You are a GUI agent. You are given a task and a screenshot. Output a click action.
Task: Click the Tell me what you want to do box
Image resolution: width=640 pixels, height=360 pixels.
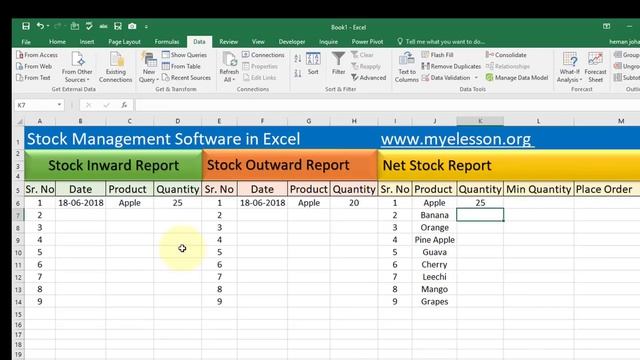[x=441, y=42]
